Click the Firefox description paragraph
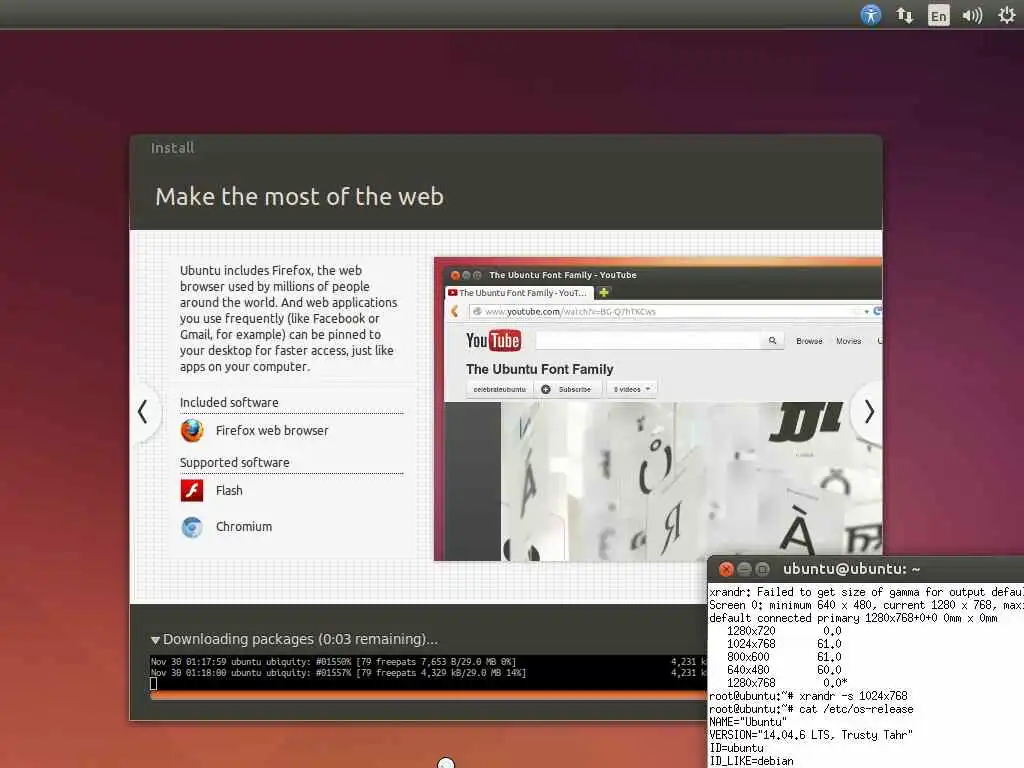Viewport: 1024px width, 768px height. [289, 319]
